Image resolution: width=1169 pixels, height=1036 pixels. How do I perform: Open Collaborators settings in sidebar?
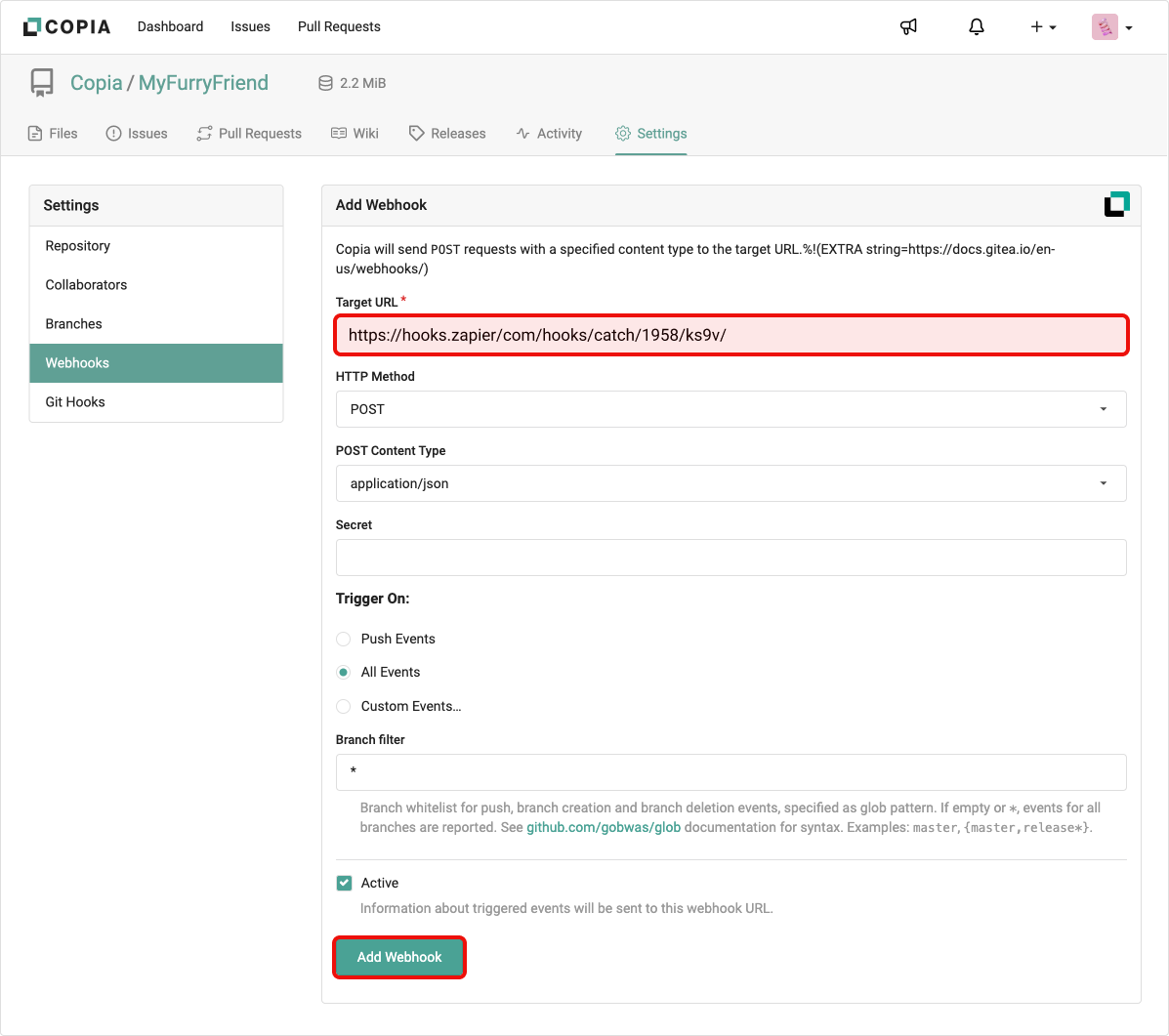(x=156, y=285)
